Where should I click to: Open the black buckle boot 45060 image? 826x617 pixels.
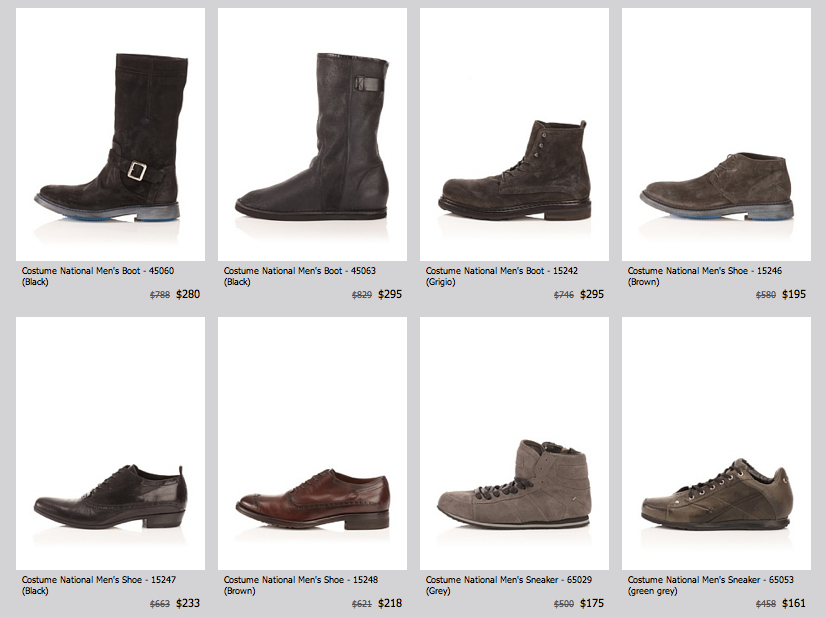[x=110, y=134]
